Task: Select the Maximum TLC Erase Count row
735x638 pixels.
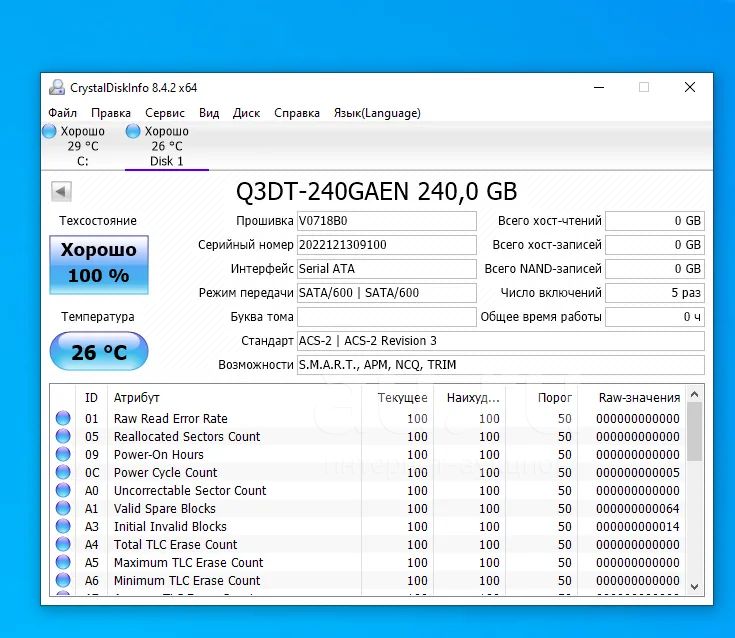Action: [368, 562]
